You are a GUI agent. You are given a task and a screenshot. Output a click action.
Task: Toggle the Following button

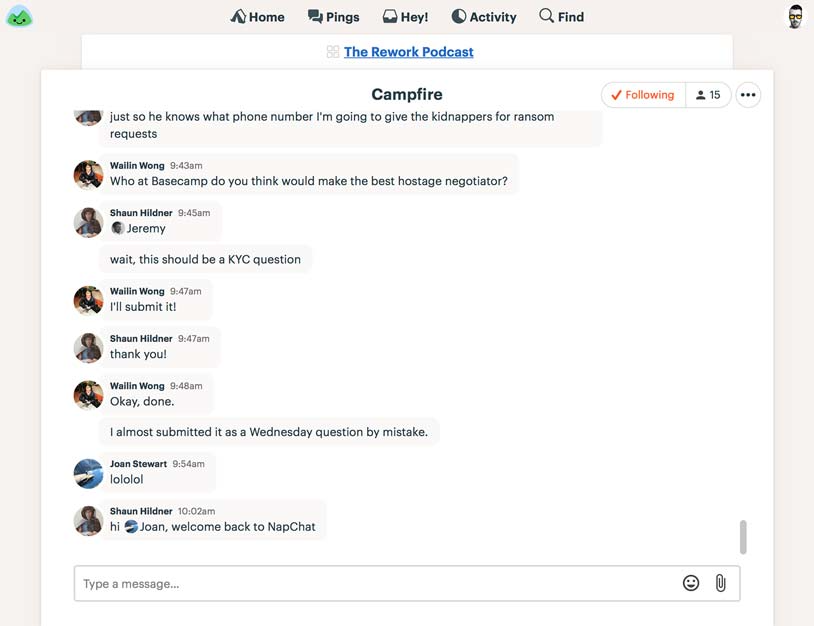pyautogui.click(x=643, y=95)
